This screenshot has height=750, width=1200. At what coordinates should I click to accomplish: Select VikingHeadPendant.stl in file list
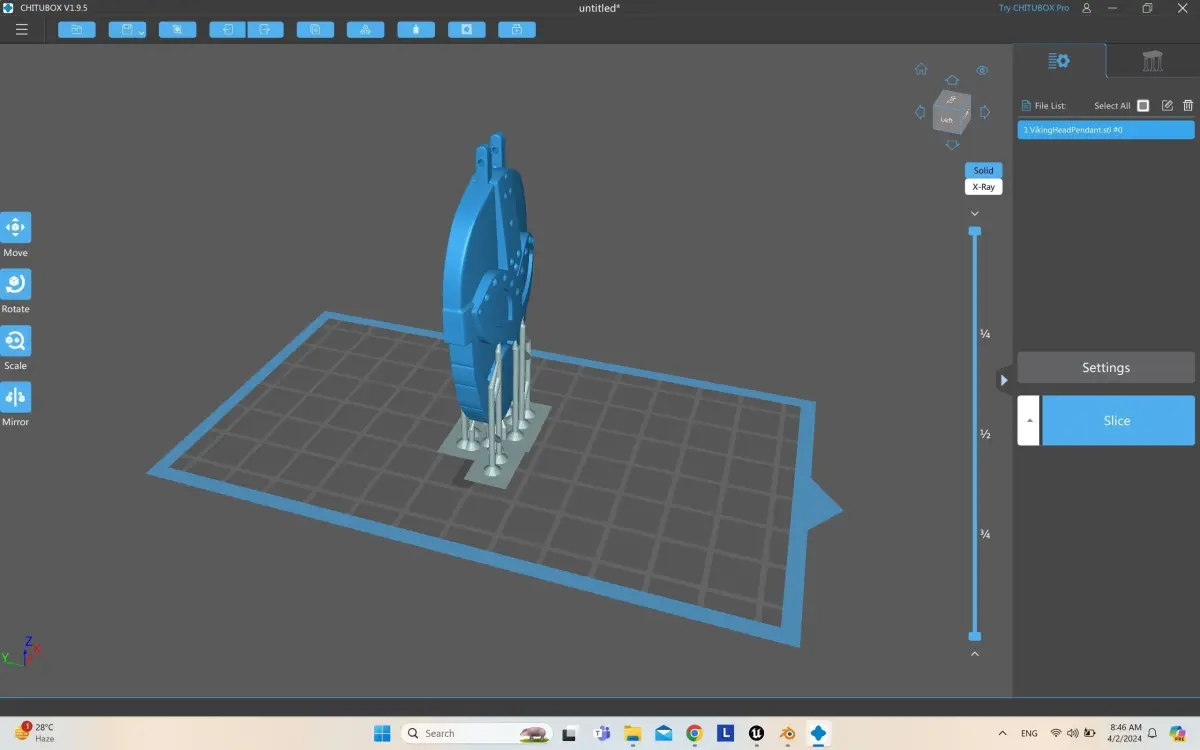click(x=1106, y=130)
